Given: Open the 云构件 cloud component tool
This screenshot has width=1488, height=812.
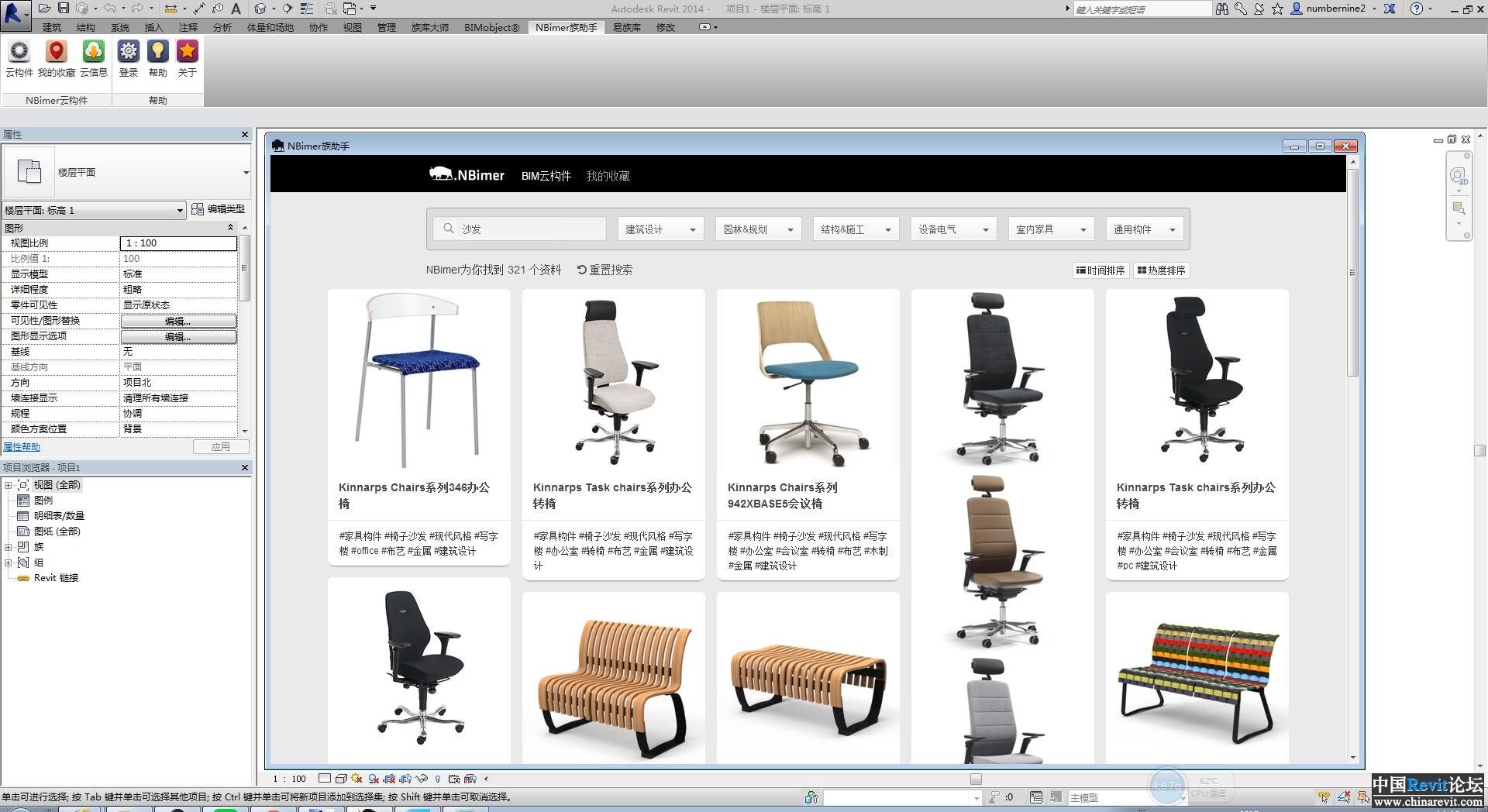Looking at the screenshot, I should 19,59.
